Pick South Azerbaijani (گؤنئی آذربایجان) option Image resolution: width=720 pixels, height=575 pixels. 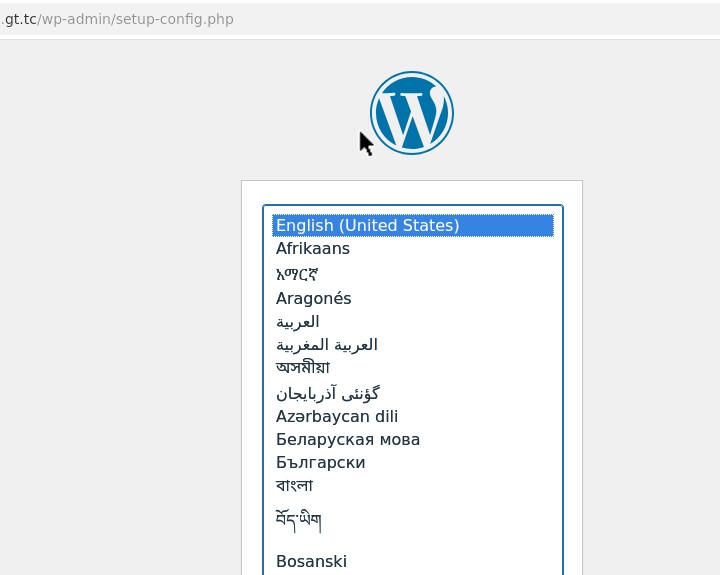(328, 393)
